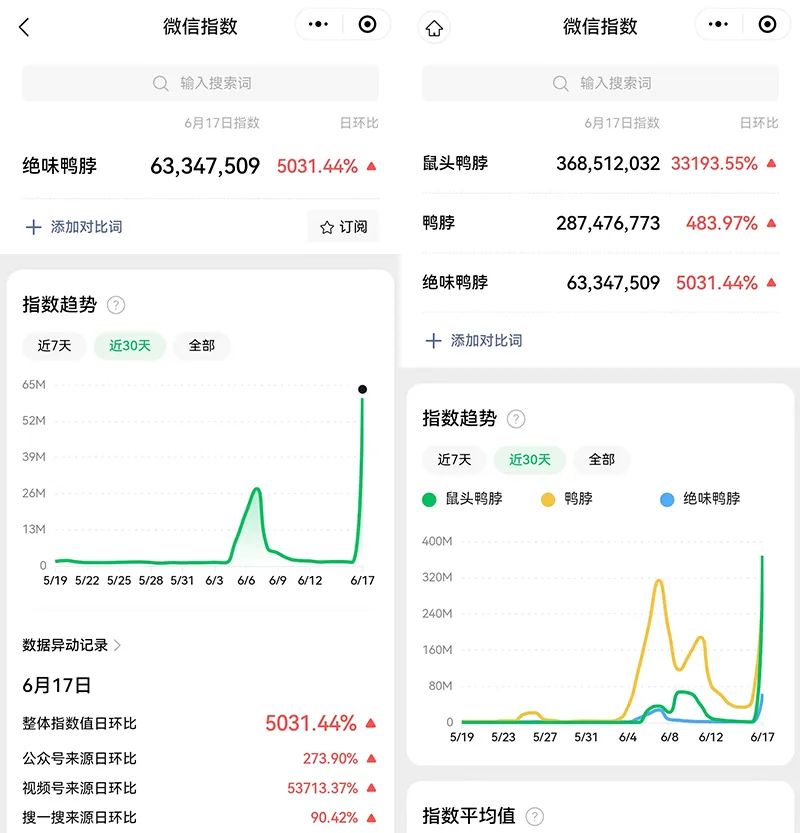Viewport: 800px width, 833px height.
Task: Click 公众号来源日环比 row label
Action: [80, 759]
